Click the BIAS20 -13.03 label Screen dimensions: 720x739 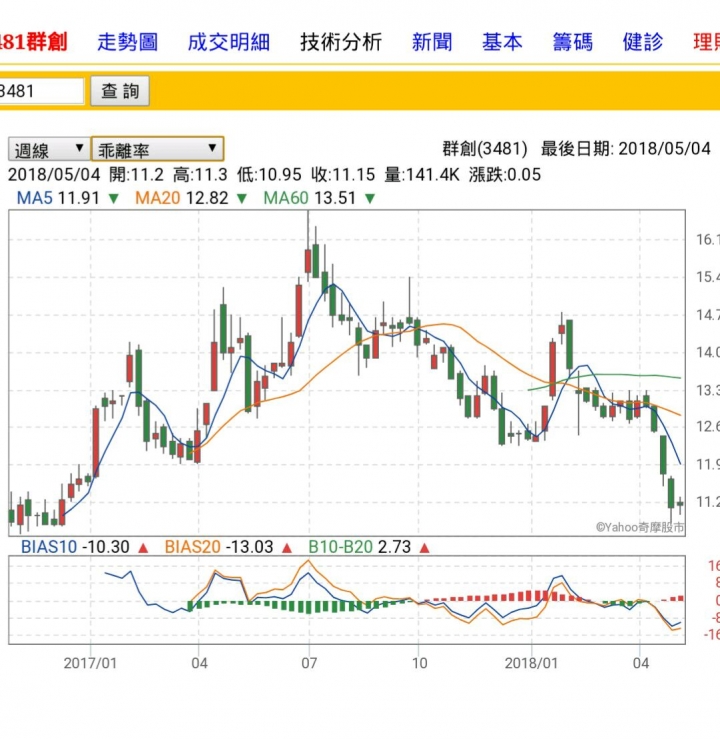(x=219, y=547)
